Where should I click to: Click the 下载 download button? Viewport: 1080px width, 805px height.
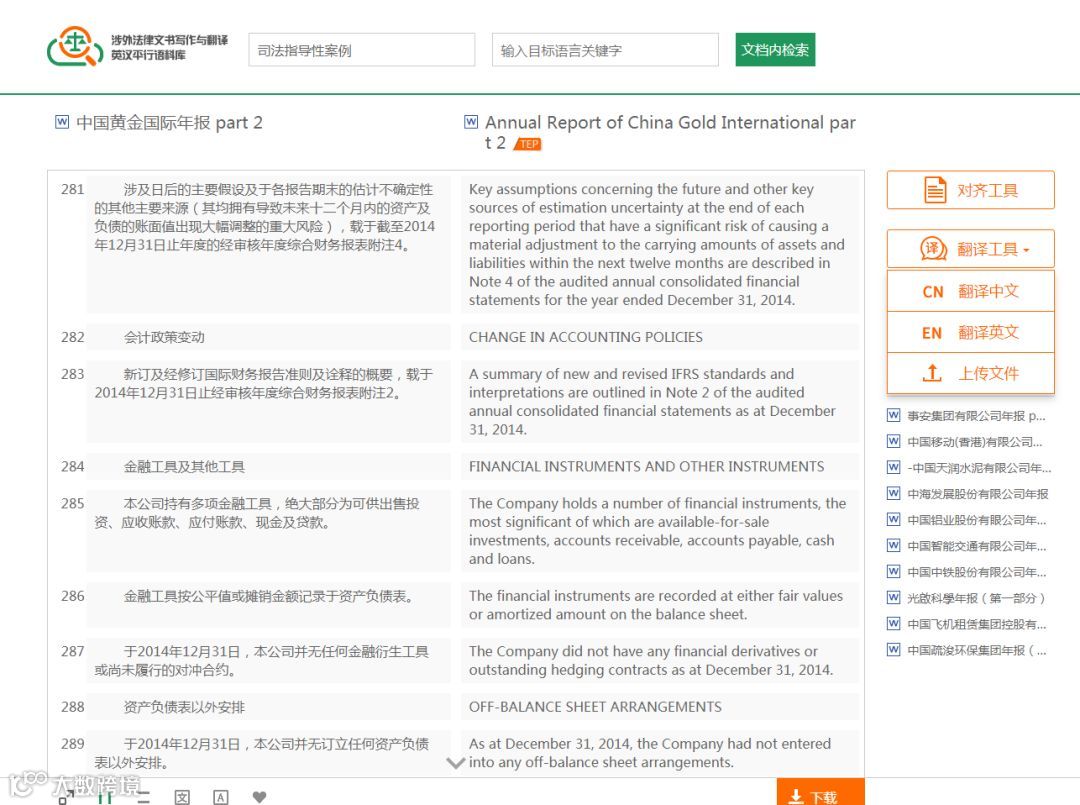[820, 793]
